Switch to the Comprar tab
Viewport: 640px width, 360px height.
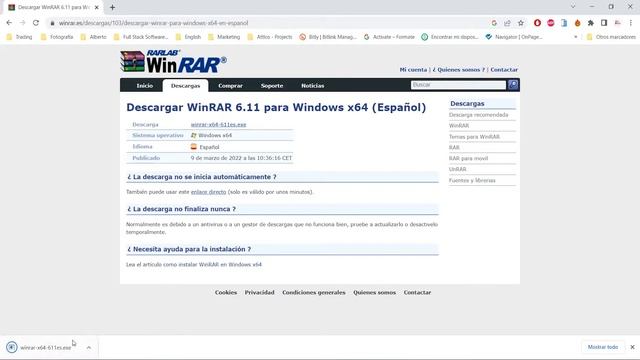click(230, 86)
